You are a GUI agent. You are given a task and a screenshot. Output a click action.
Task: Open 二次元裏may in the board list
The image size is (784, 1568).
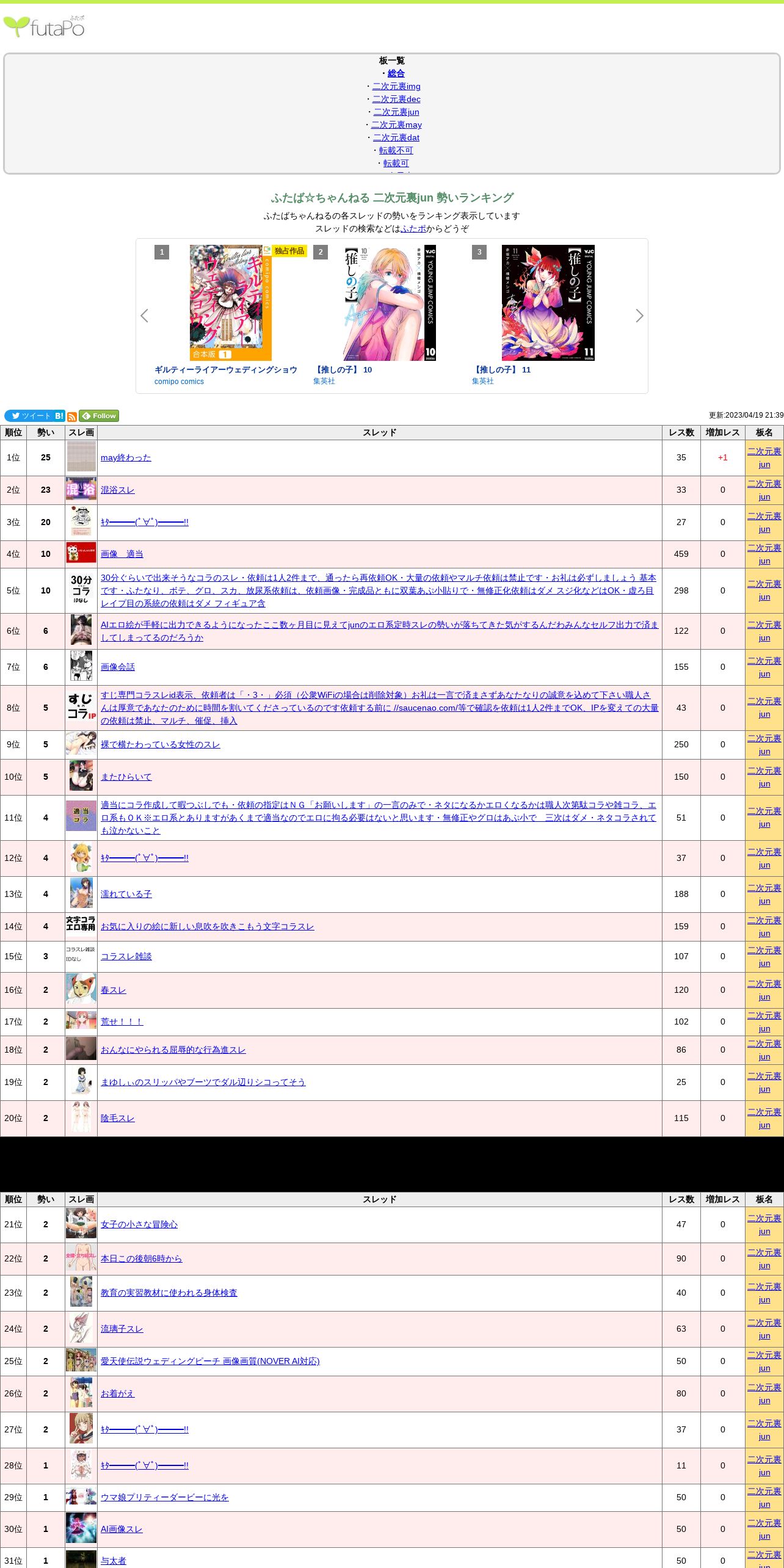tap(396, 125)
